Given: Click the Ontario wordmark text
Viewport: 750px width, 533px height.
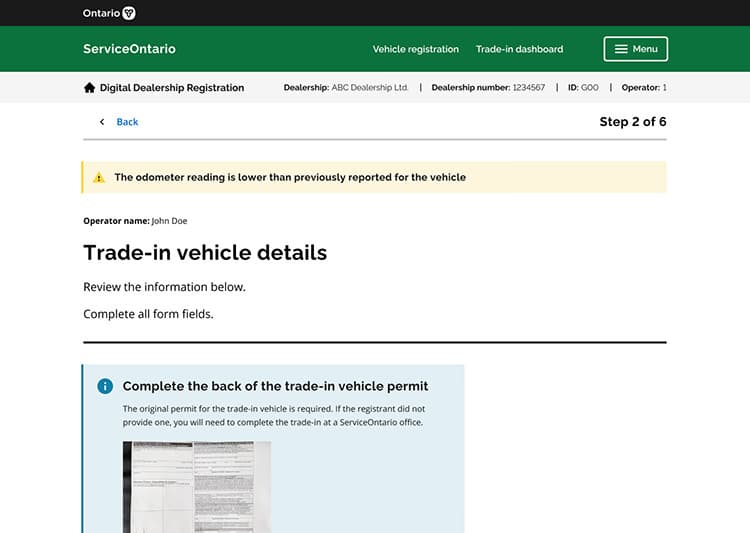Looking at the screenshot, I should coord(101,13).
